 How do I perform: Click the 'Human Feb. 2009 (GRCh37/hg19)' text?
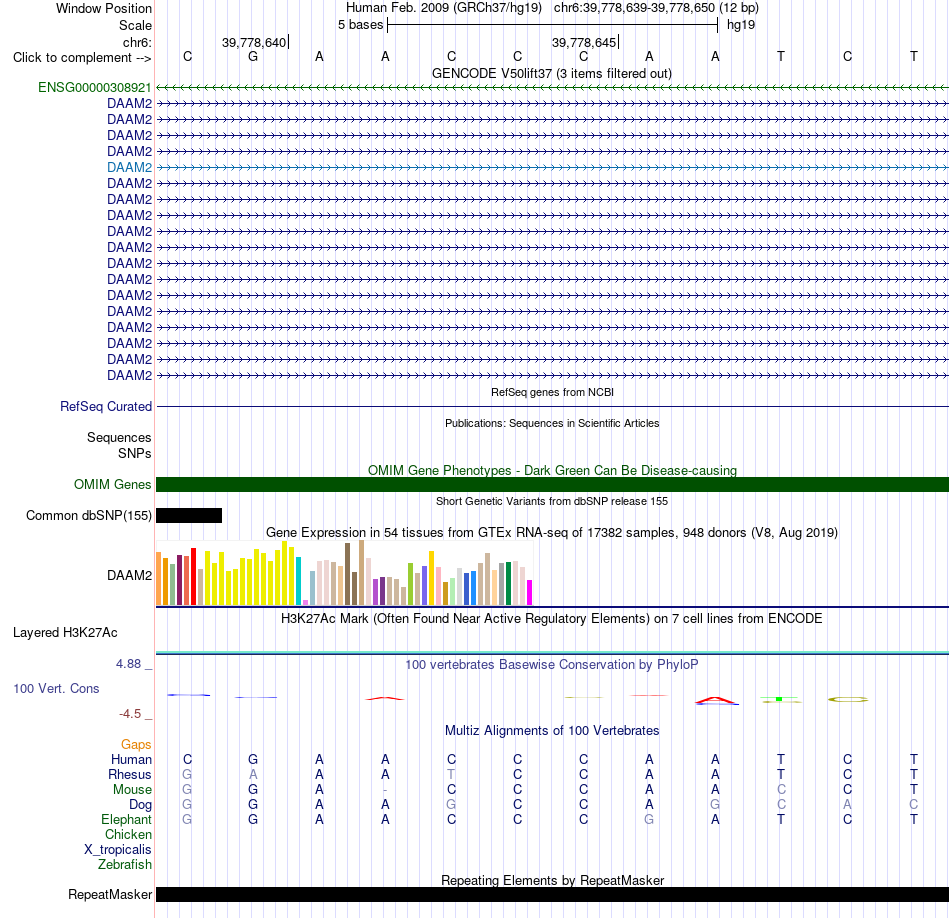tap(443, 8)
